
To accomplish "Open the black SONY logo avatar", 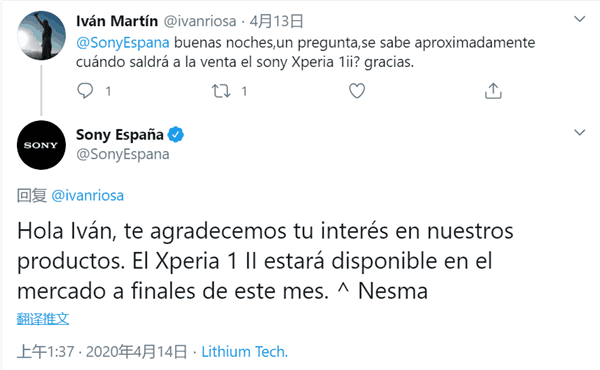I will point(41,145).
